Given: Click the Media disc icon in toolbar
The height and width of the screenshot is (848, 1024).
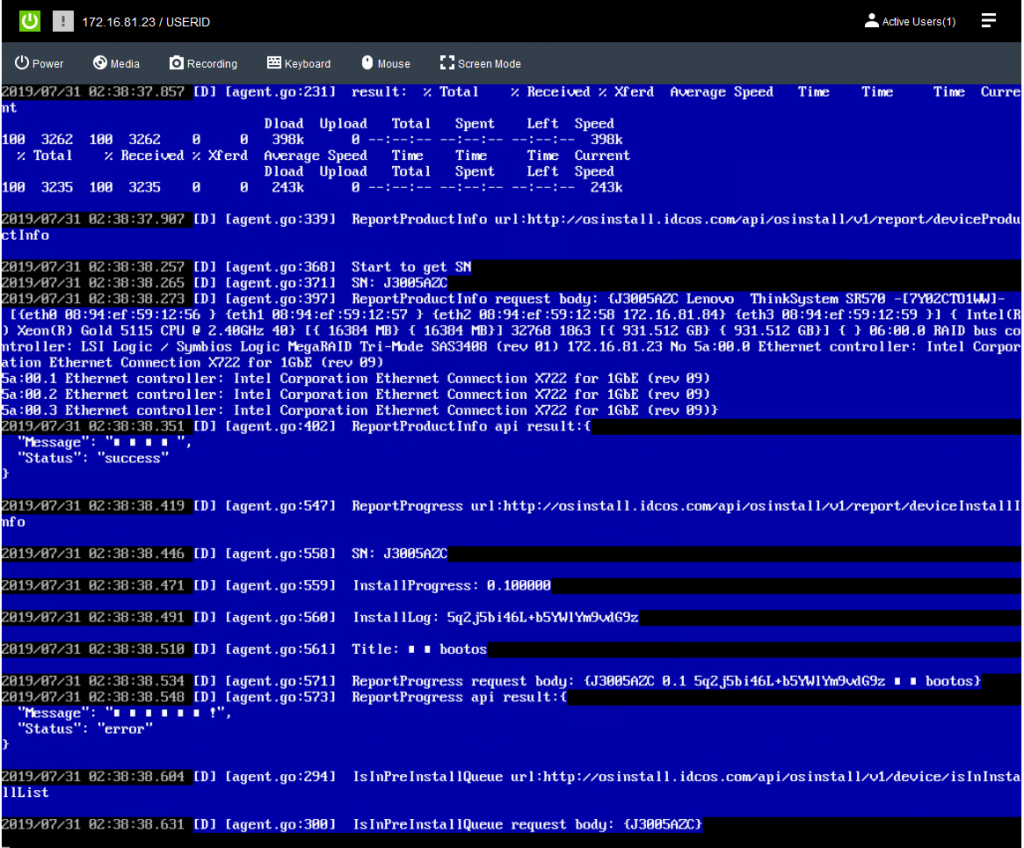Looking at the screenshot, I should (x=97, y=62).
